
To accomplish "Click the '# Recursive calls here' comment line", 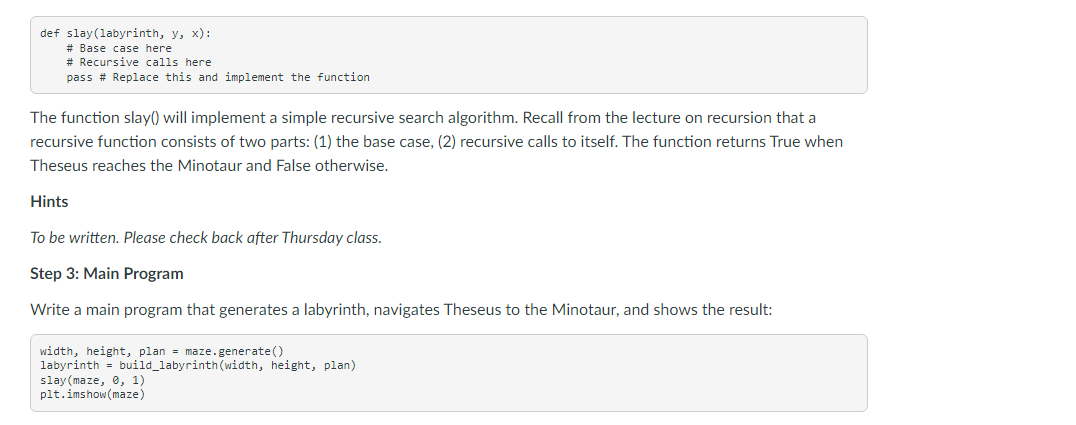I will tap(139, 62).
